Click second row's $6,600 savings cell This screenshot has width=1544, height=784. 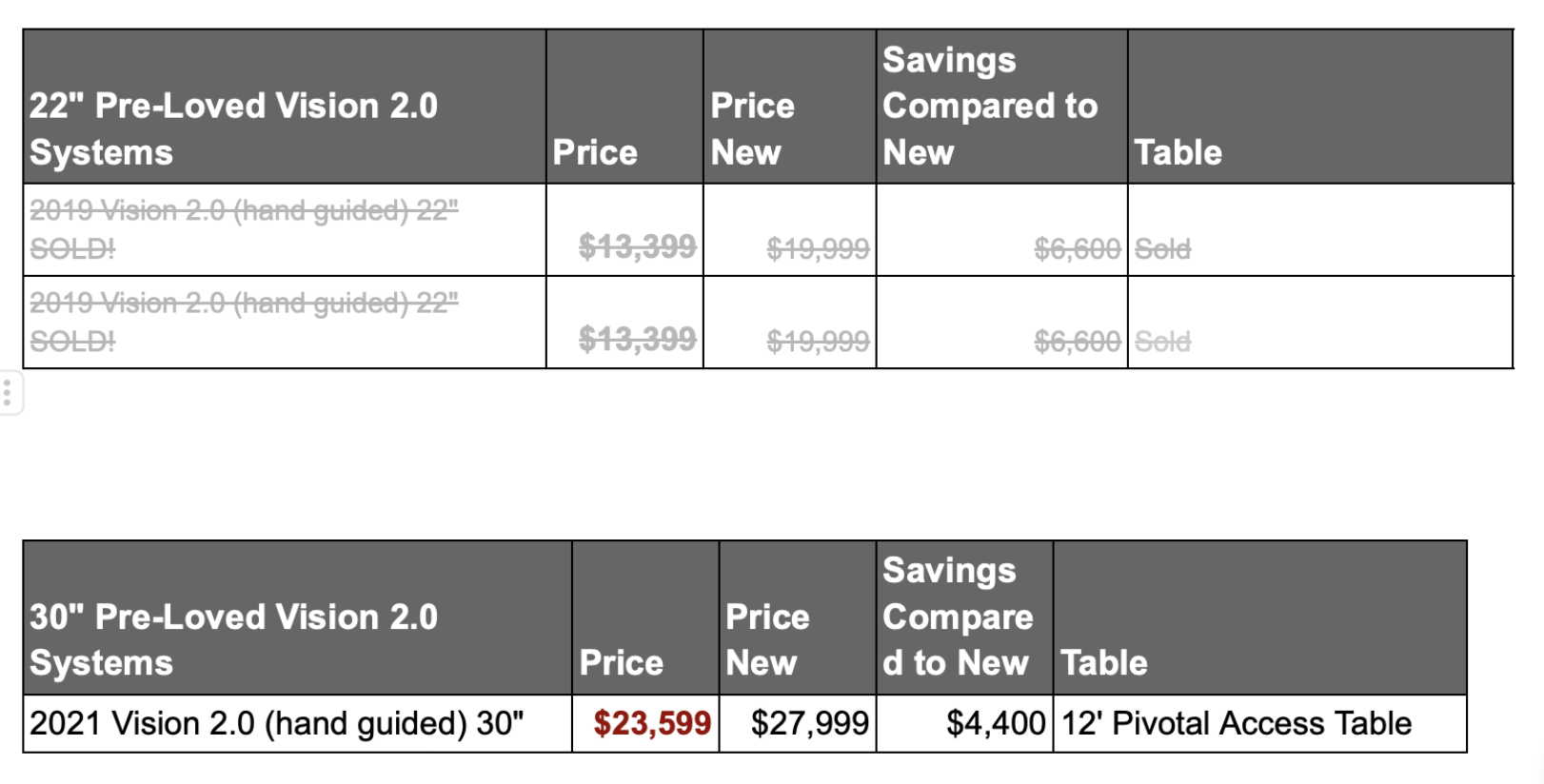(1002, 323)
